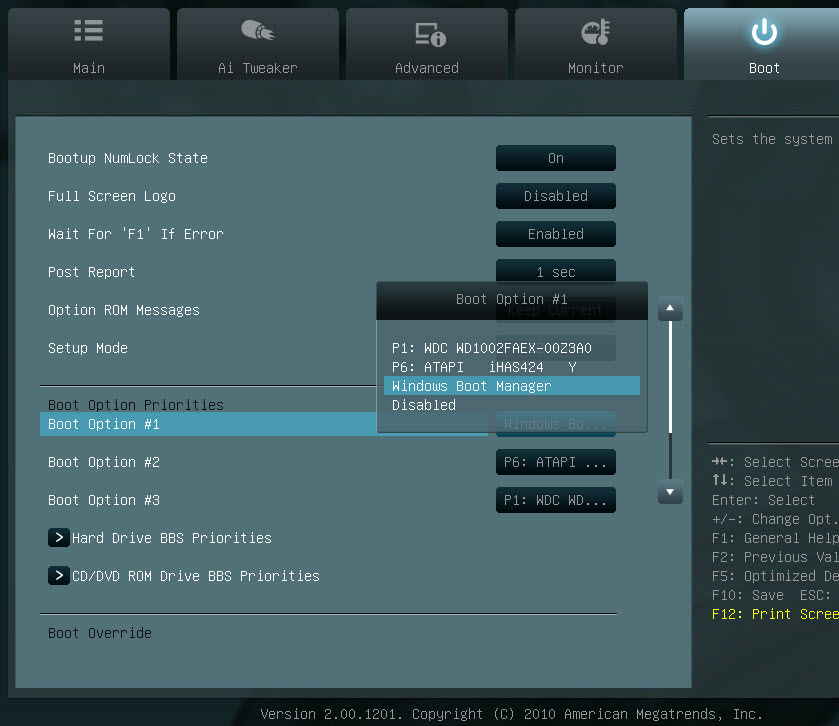Click the Setup Mode value field
Screen dimensions: 839x726
click(x=556, y=348)
